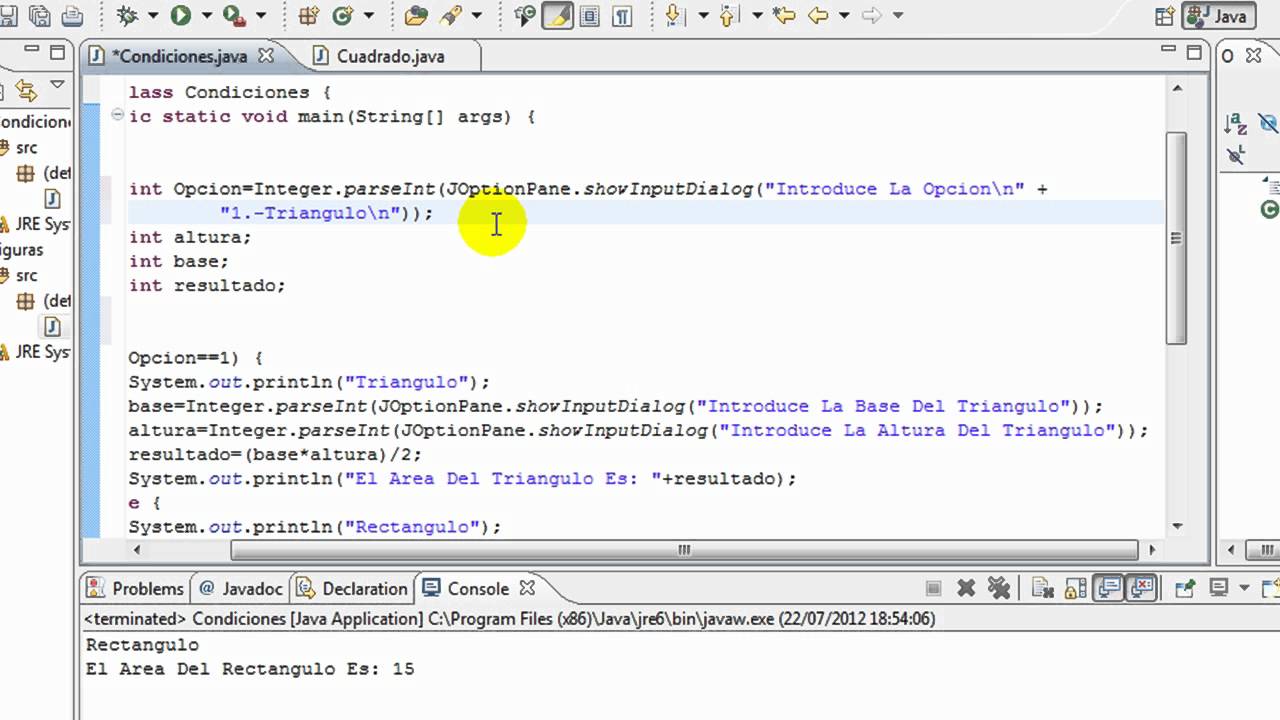Click the External Tools run icon
The width and height of the screenshot is (1280, 720).
234,15
